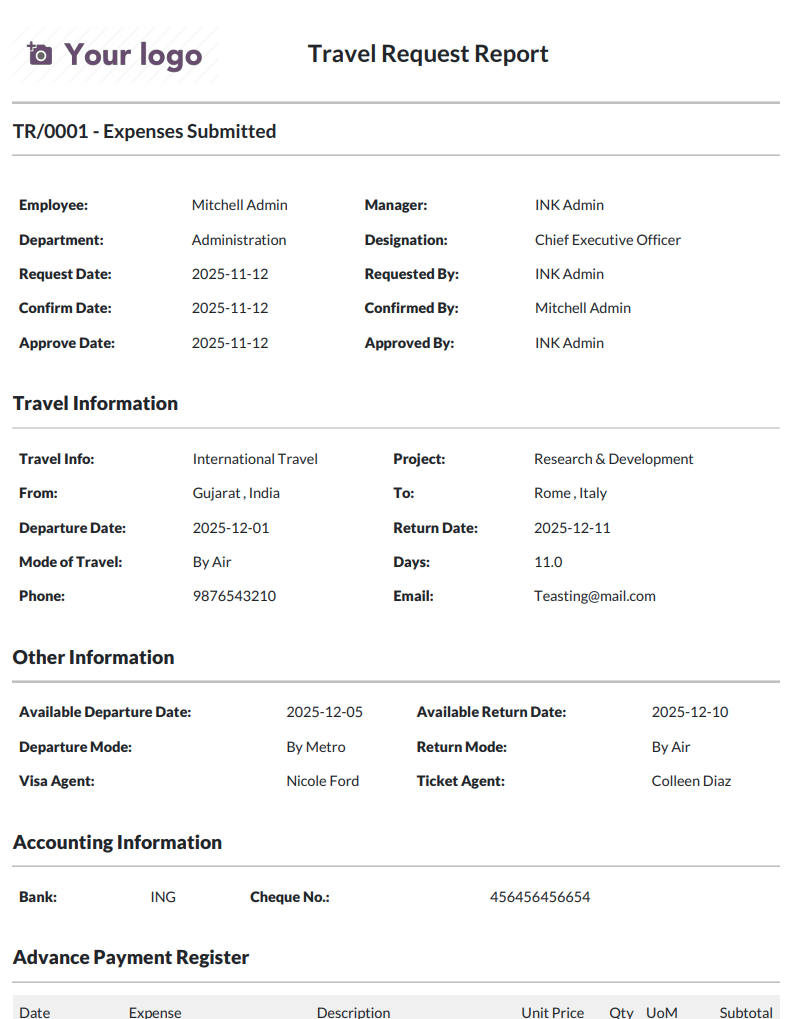Click the camera icon in the logo placeholder
This screenshot has width=793, height=1019.
pos(39,54)
